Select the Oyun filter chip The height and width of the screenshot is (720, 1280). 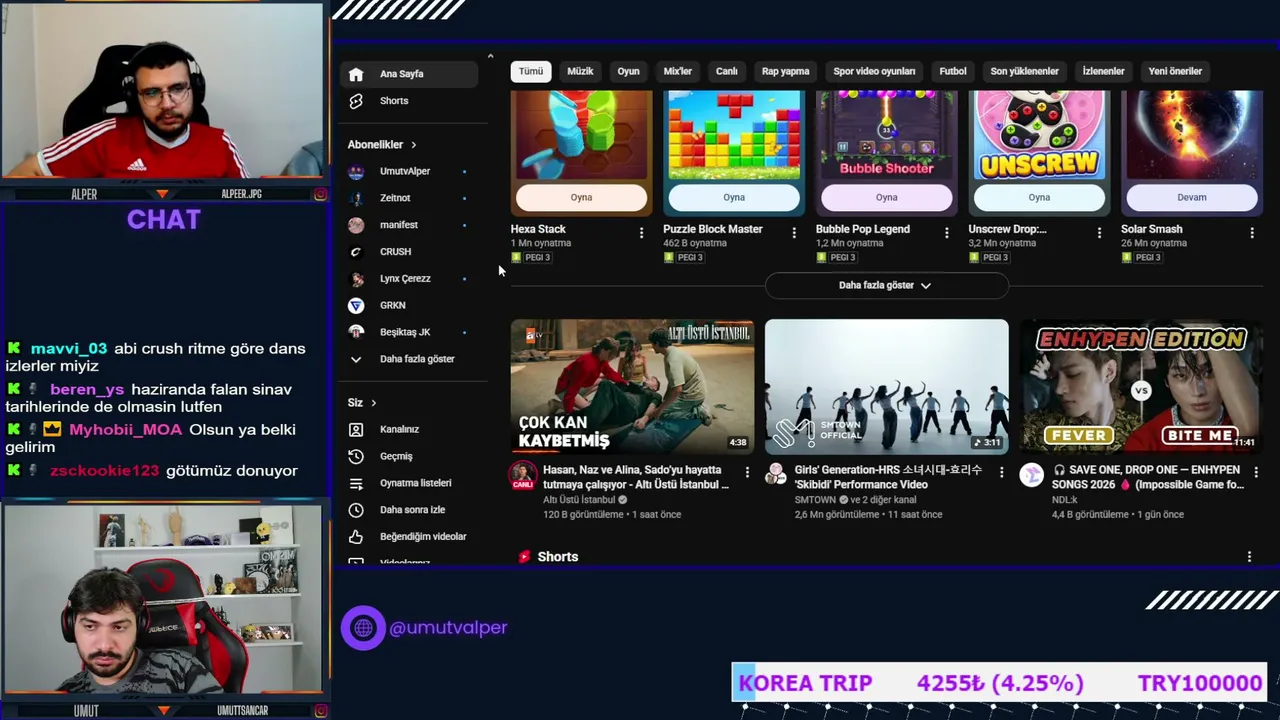(628, 71)
